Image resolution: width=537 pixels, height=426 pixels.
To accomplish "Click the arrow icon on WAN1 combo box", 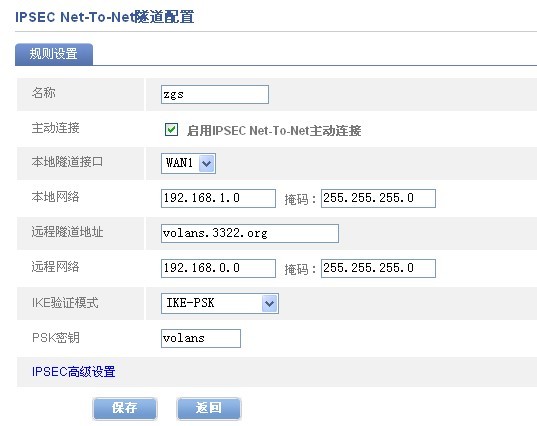I will (207, 163).
